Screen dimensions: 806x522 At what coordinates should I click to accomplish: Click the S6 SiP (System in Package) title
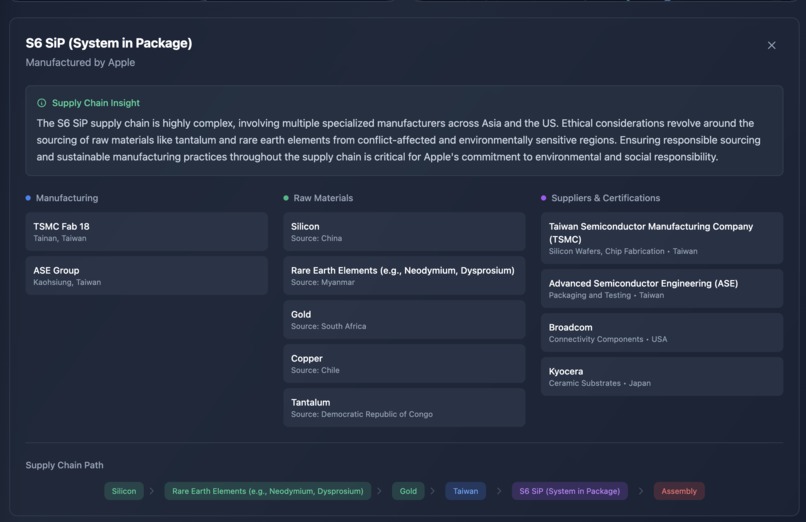(109, 43)
